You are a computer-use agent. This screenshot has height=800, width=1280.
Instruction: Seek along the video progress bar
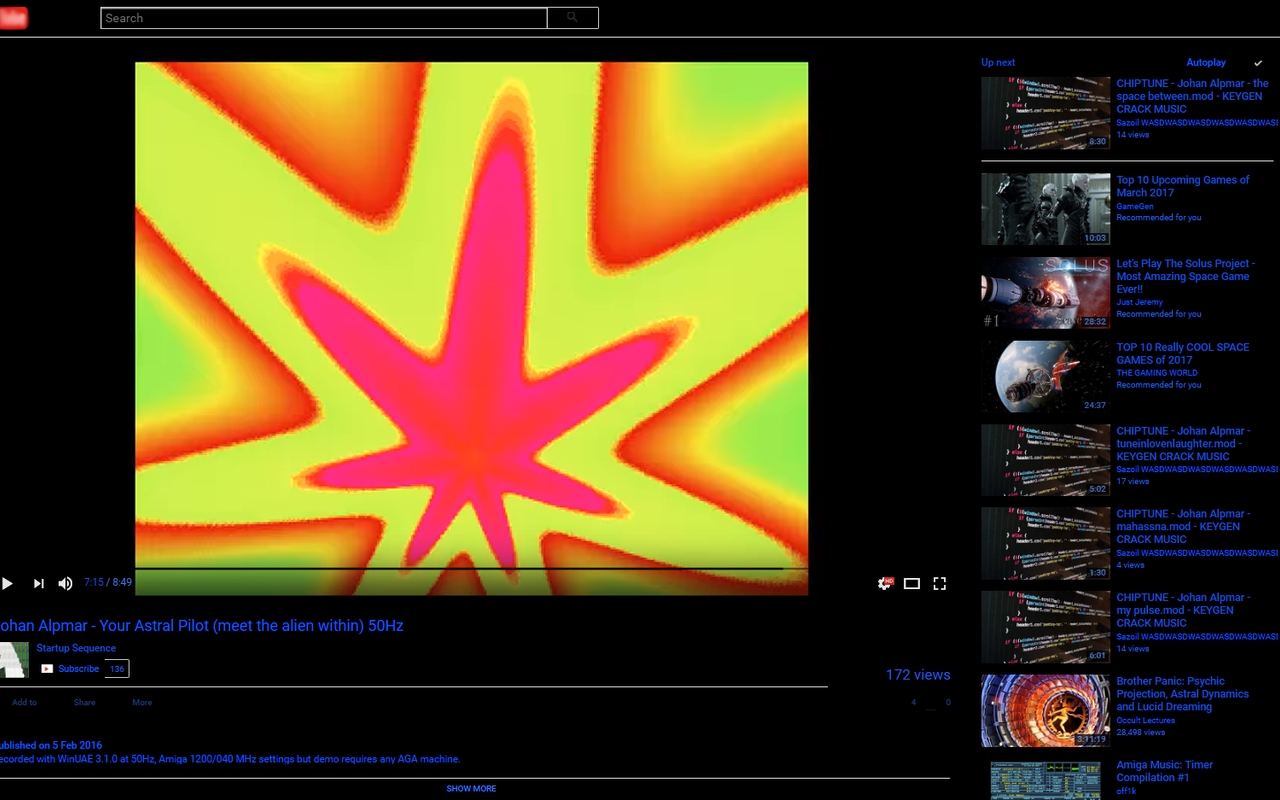pyautogui.click(x=471, y=569)
